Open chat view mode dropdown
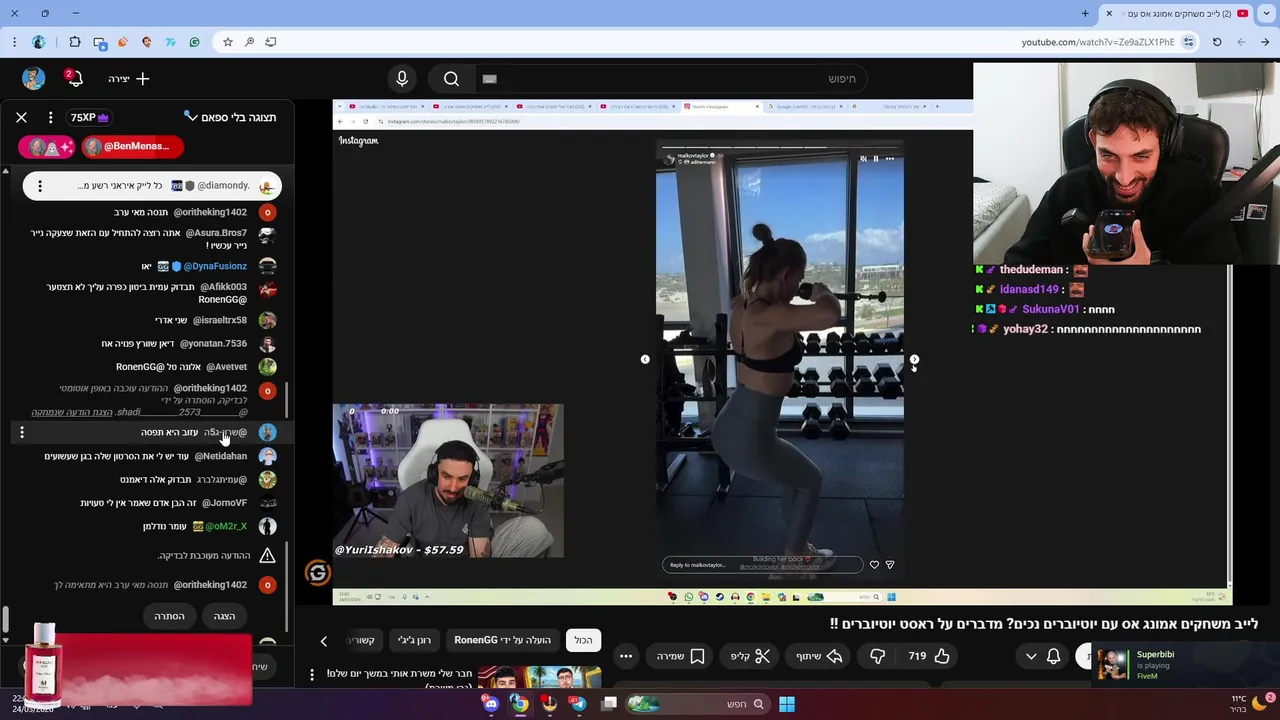The width and height of the screenshot is (1280, 720). pyautogui.click(x=230, y=117)
